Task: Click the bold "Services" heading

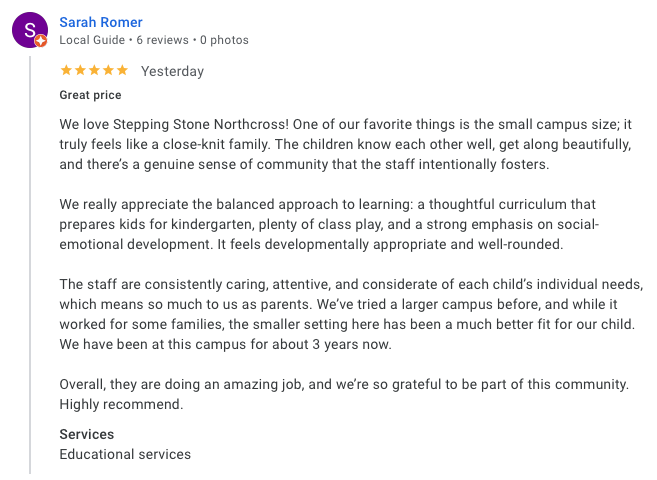Action: tap(87, 435)
